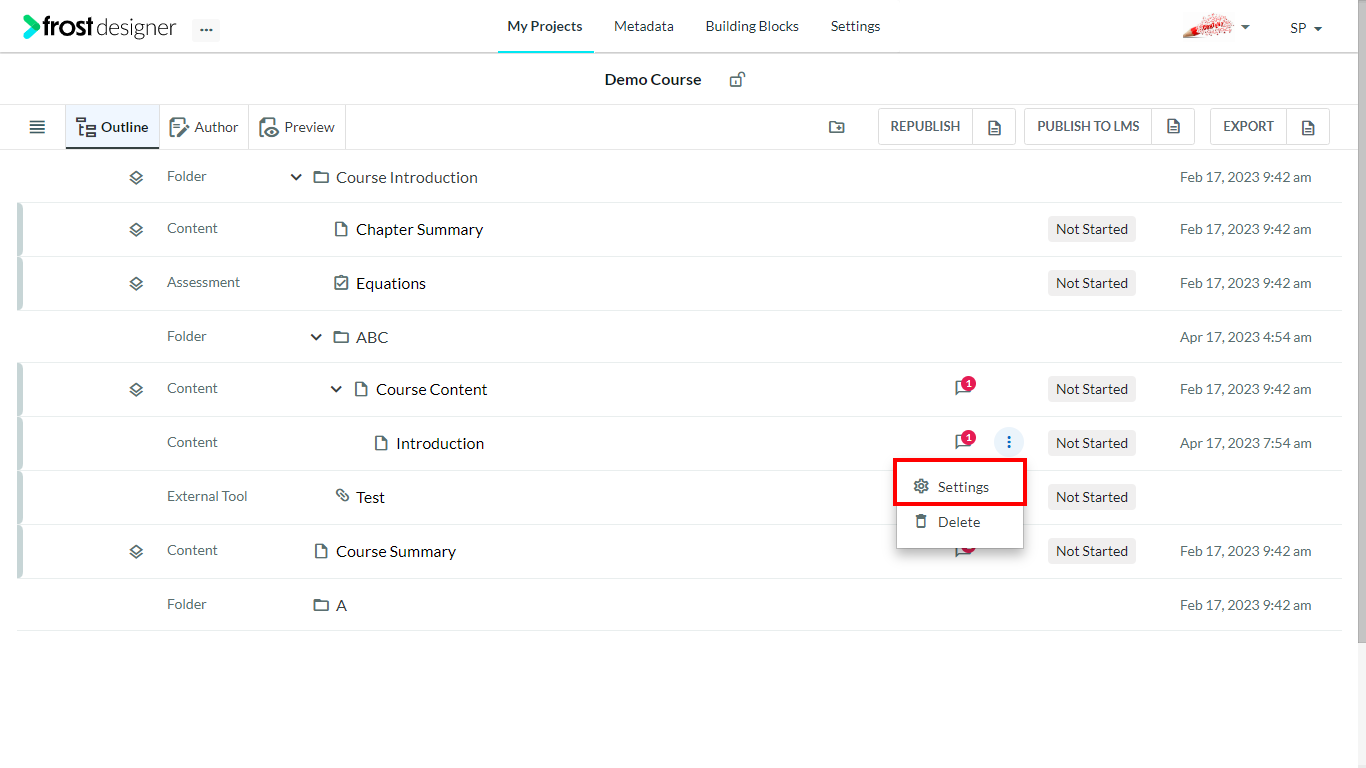Click the frost designer logo
Image resolution: width=1366 pixels, height=768 pixels.
pyautogui.click(x=100, y=28)
